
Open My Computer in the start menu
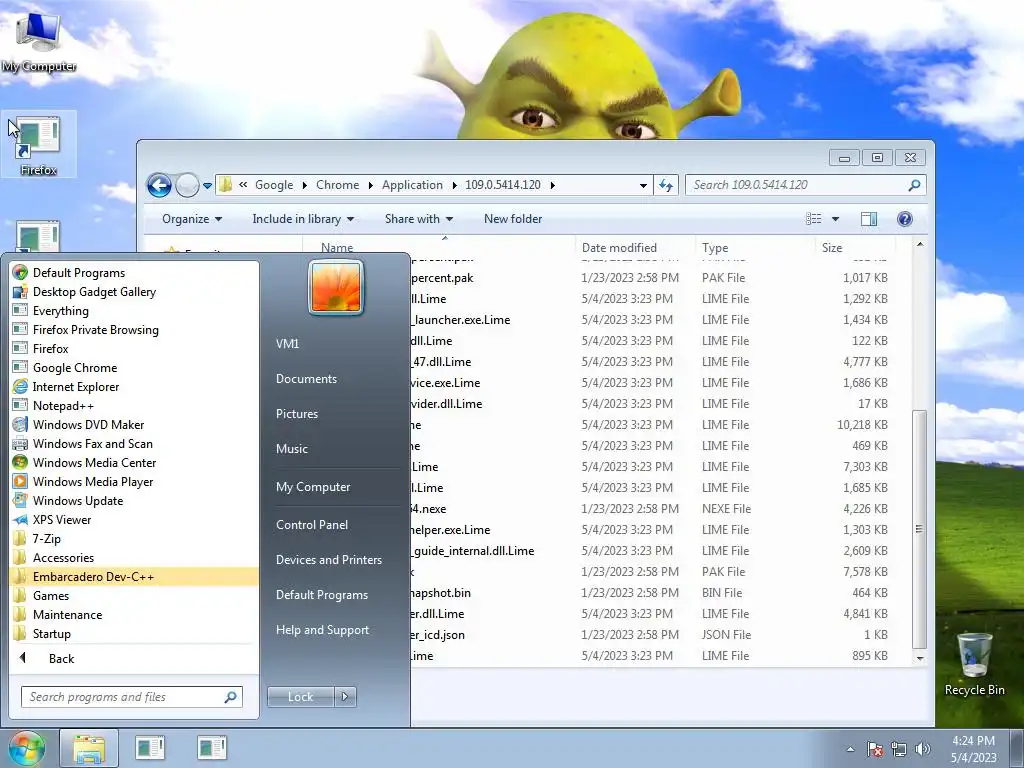[313, 487]
